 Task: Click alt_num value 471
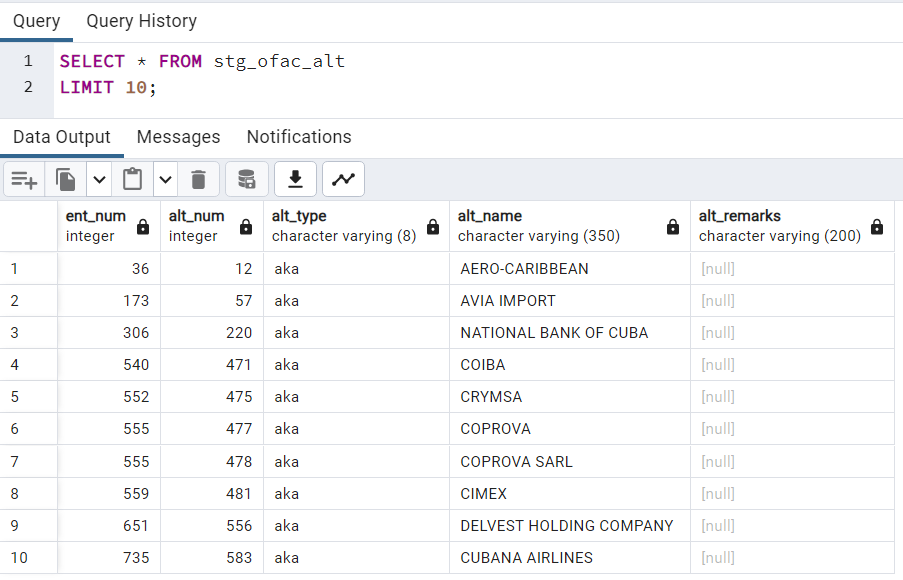212,365
